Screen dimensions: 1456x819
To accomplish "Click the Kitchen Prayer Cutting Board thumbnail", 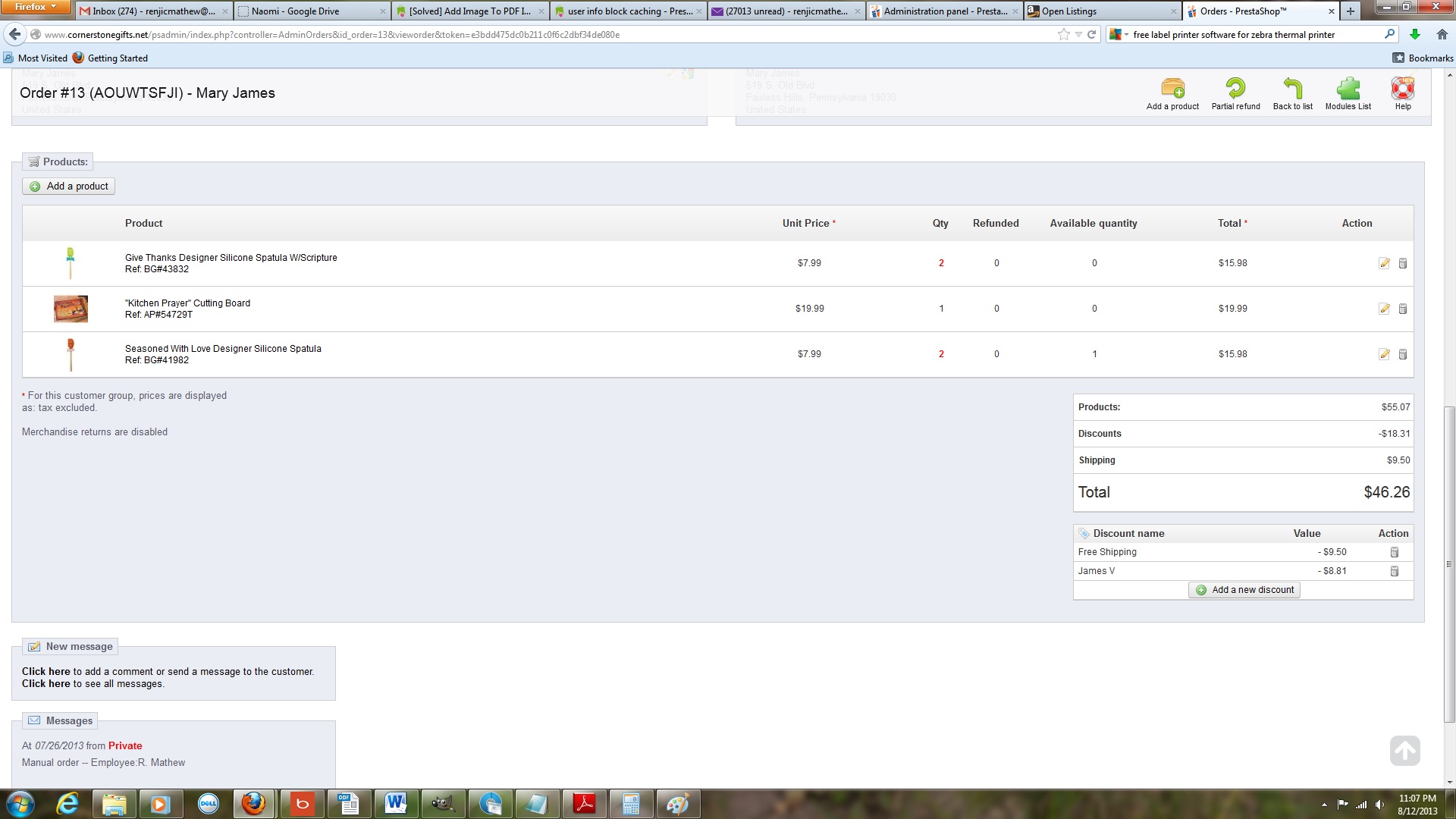I will click(x=71, y=309).
